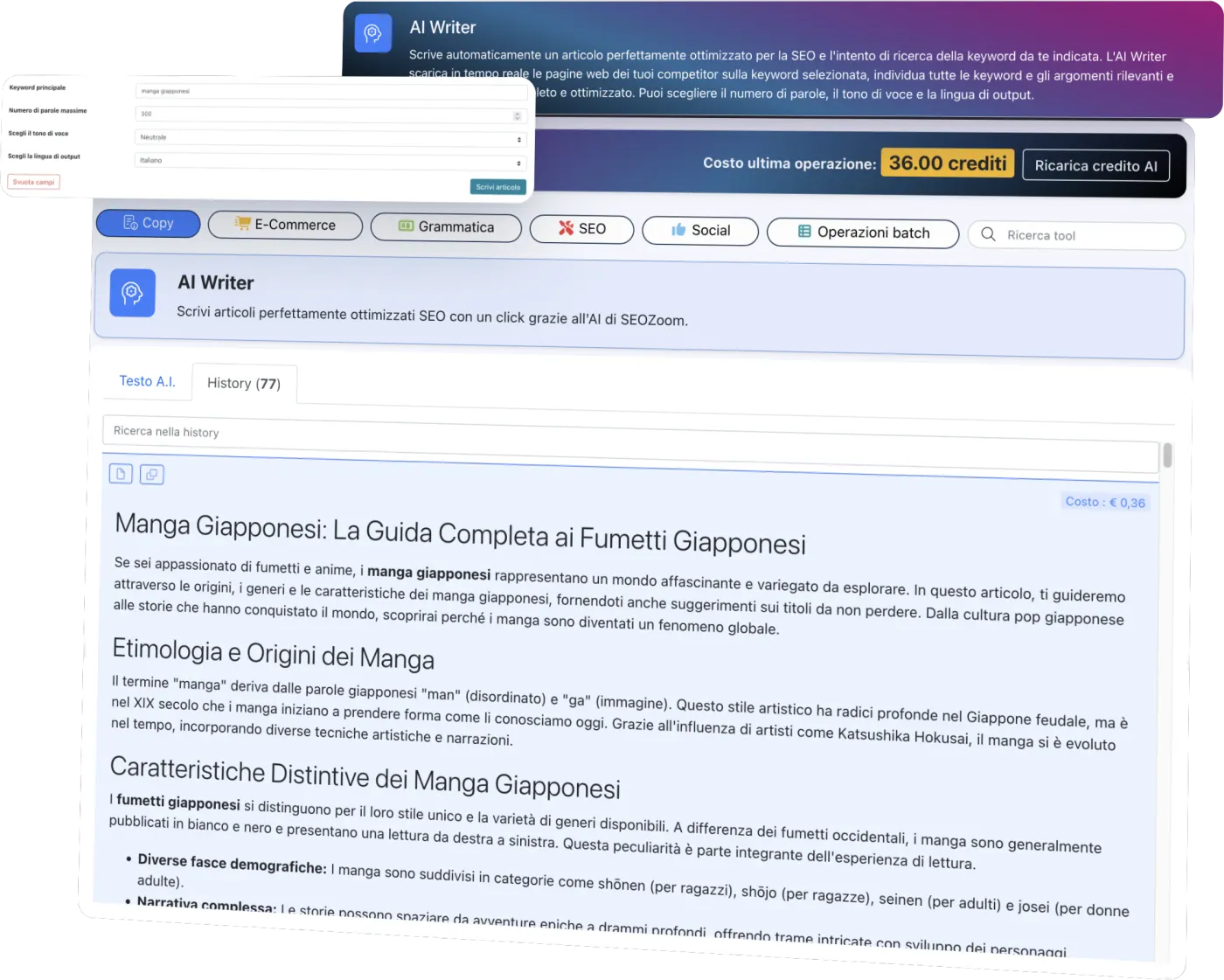
Task: Focus the Ricerca tool search field
Action: coord(1076,235)
